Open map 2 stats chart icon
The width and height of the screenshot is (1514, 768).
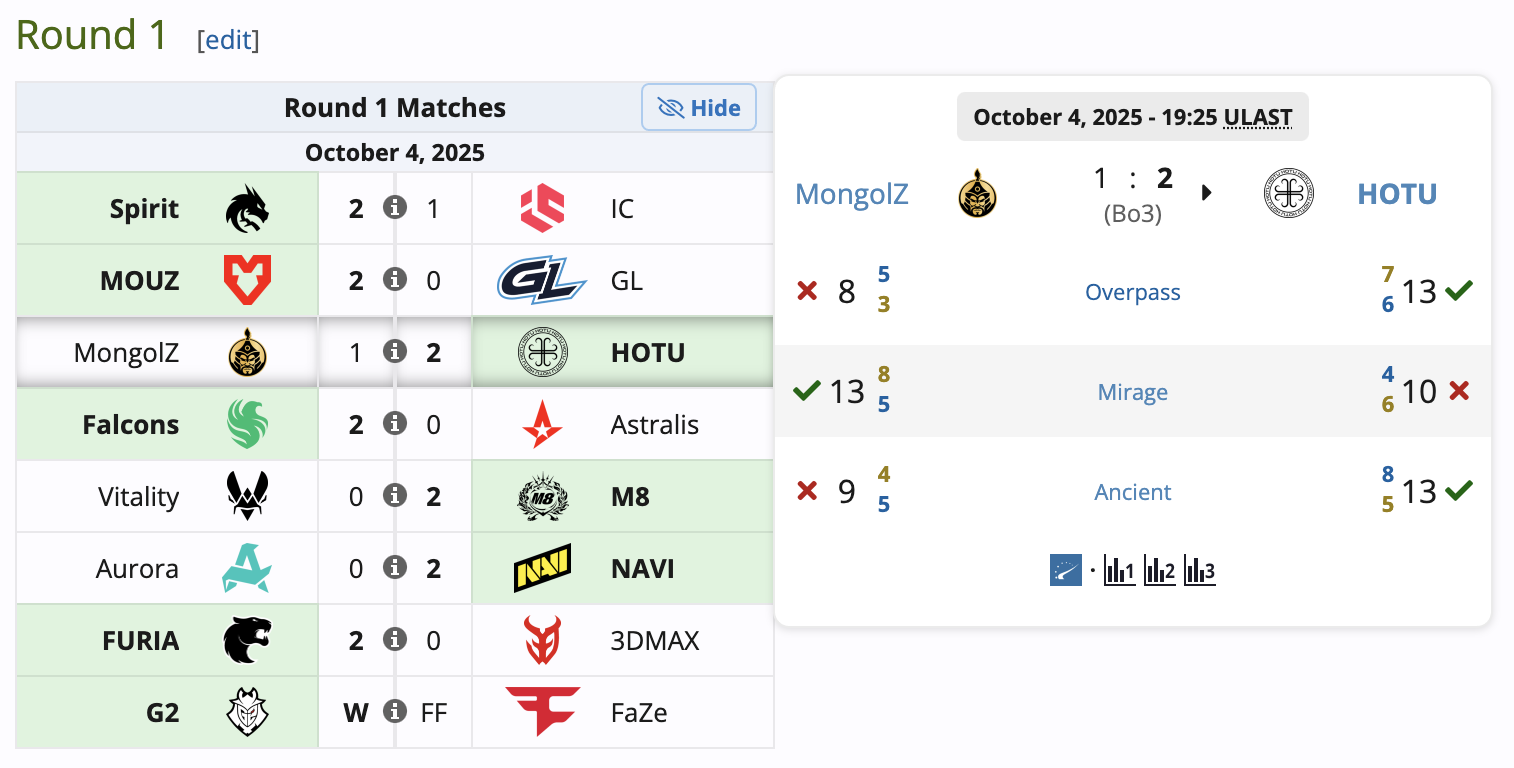1159,571
